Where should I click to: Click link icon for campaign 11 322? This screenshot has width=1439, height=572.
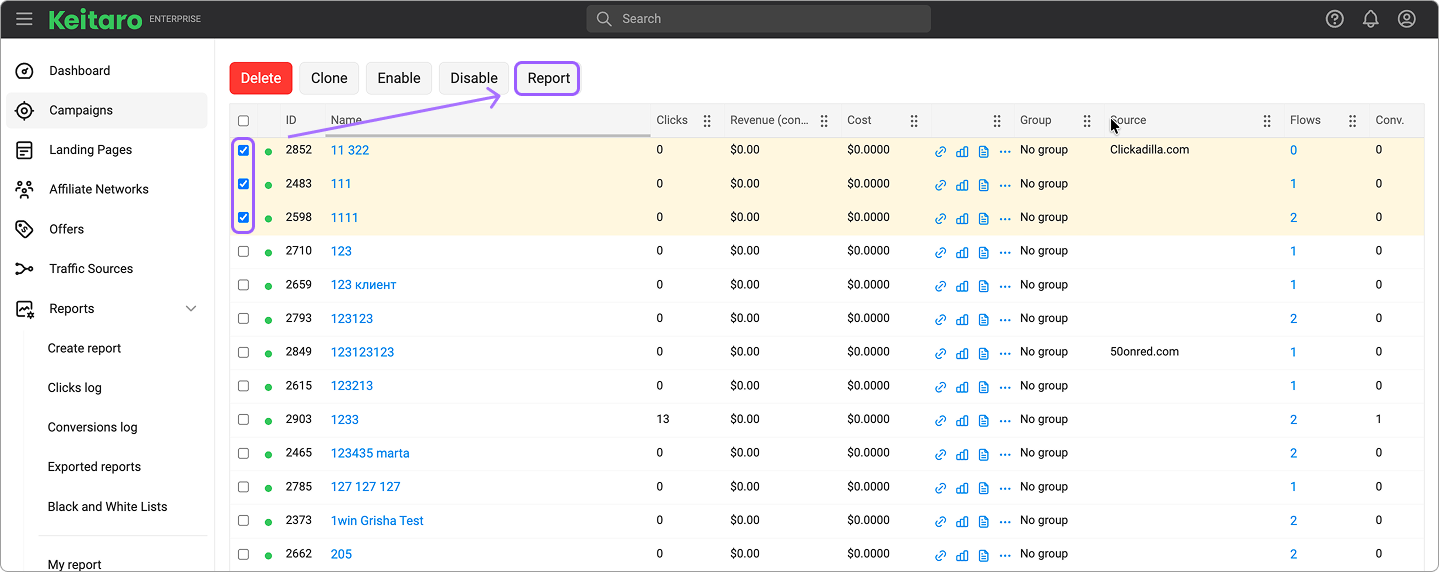click(x=940, y=152)
